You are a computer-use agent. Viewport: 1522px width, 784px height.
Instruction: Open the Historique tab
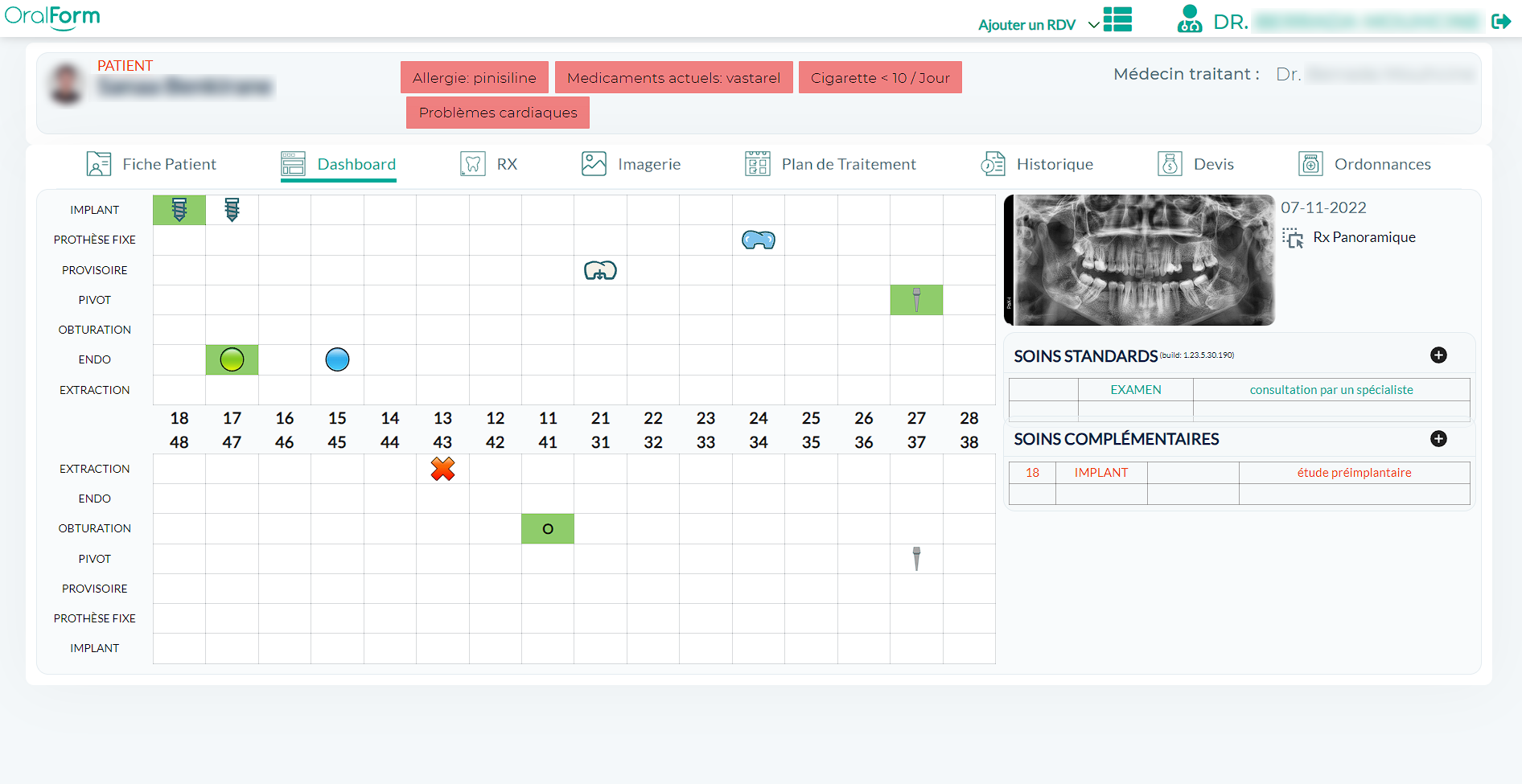click(1037, 164)
